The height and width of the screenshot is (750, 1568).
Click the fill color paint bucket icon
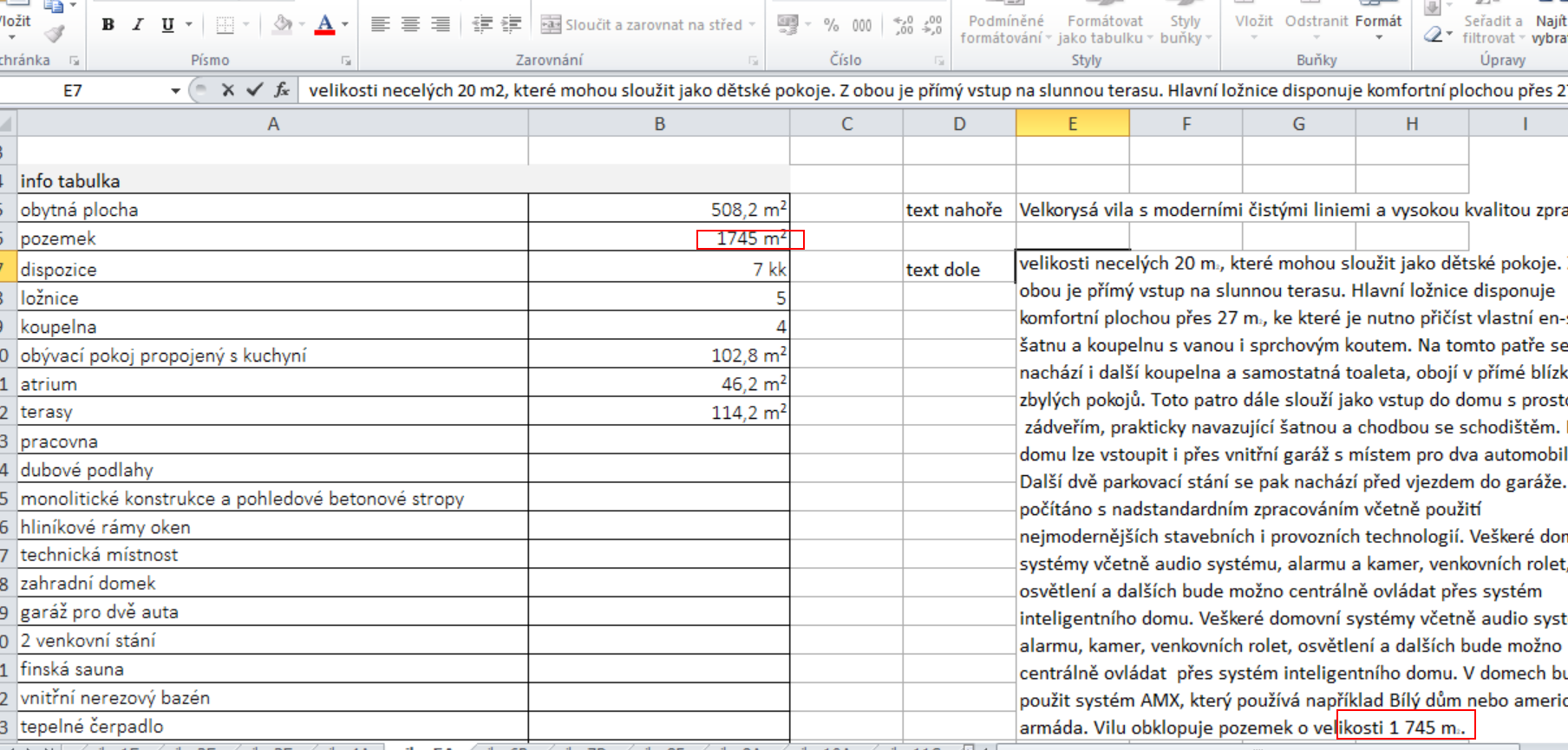pyautogui.click(x=281, y=25)
